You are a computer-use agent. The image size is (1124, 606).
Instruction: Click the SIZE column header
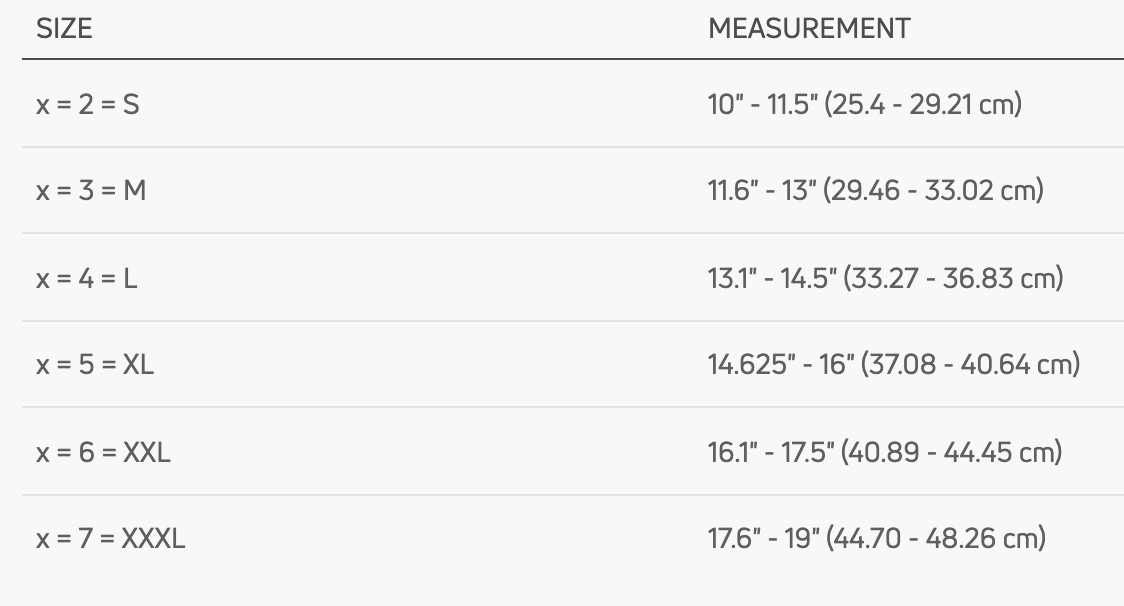coord(64,29)
